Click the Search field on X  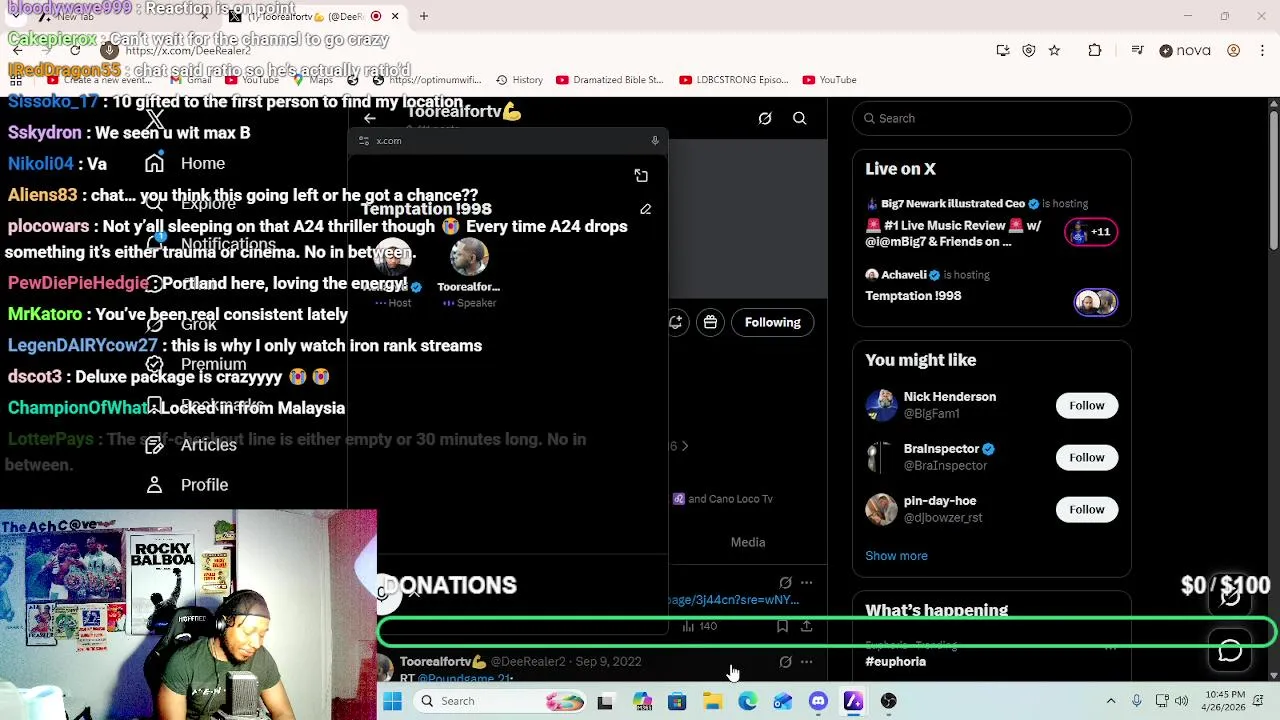[x=992, y=118]
